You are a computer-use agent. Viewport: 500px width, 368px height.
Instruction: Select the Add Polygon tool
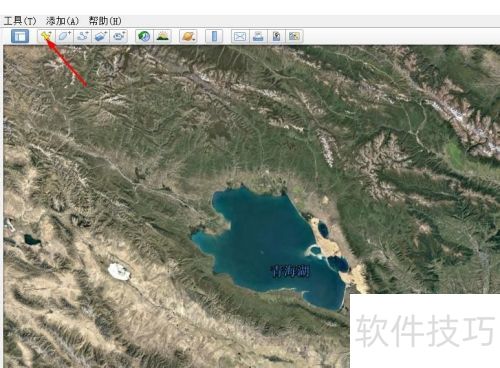click(x=64, y=36)
